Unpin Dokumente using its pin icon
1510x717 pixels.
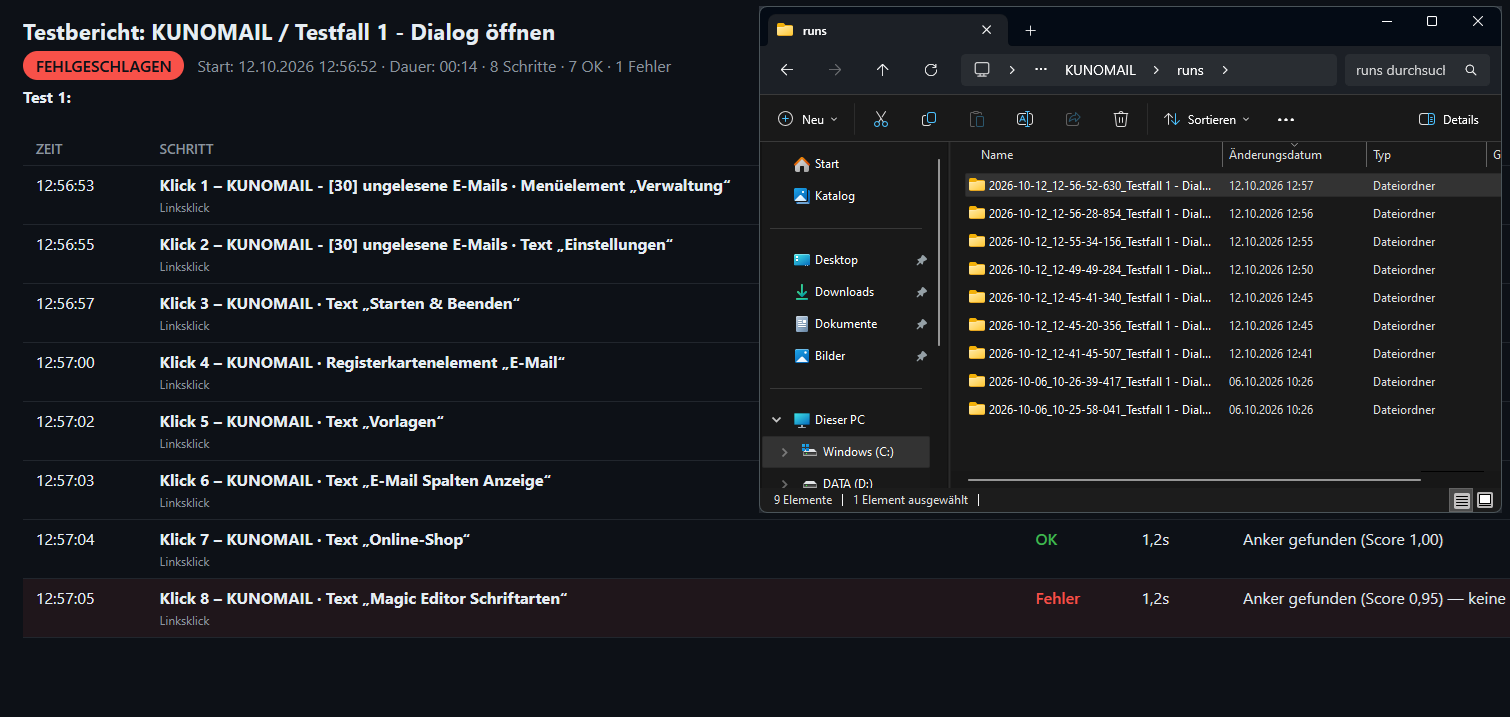pyautogui.click(x=921, y=324)
